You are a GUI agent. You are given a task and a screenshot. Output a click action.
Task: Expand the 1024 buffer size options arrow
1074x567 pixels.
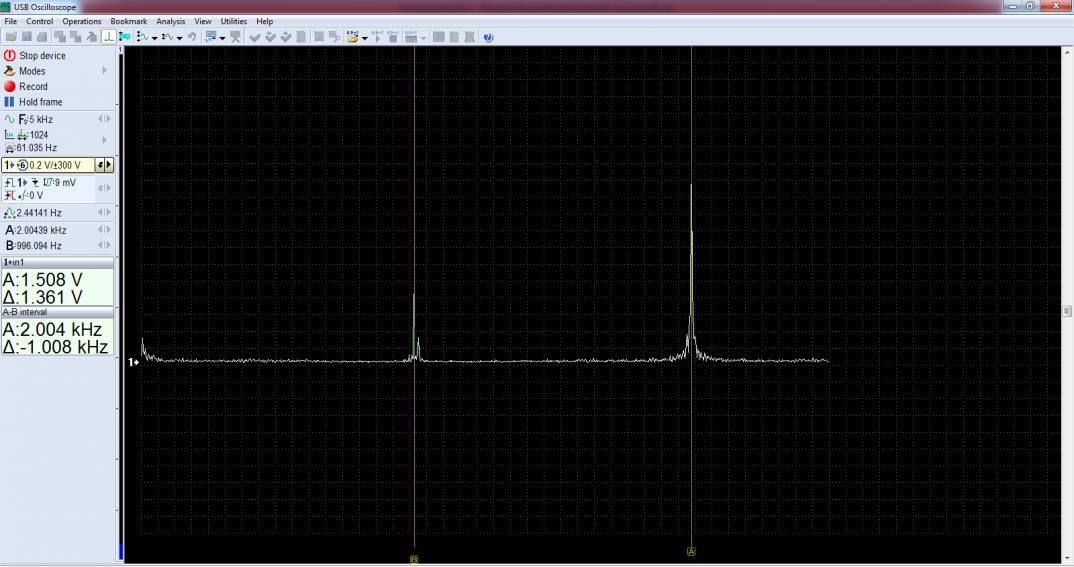104,140
